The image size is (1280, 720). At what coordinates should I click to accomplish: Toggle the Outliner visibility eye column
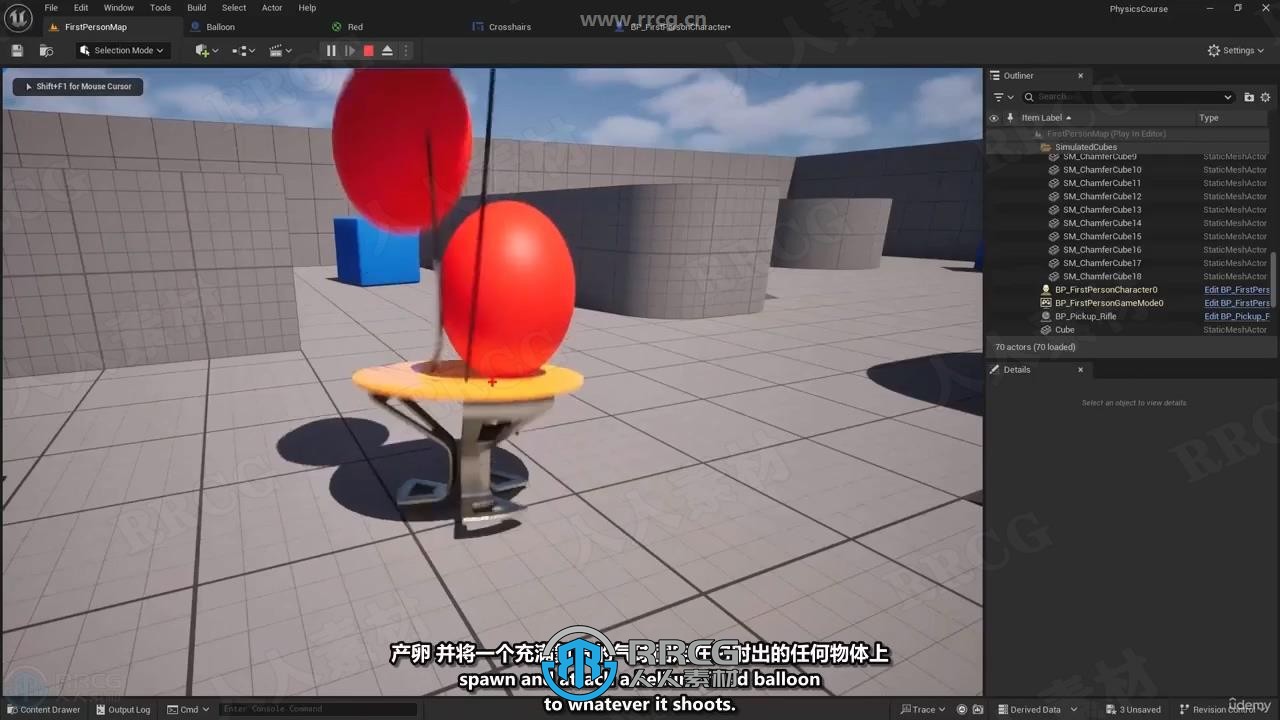[x=994, y=118]
